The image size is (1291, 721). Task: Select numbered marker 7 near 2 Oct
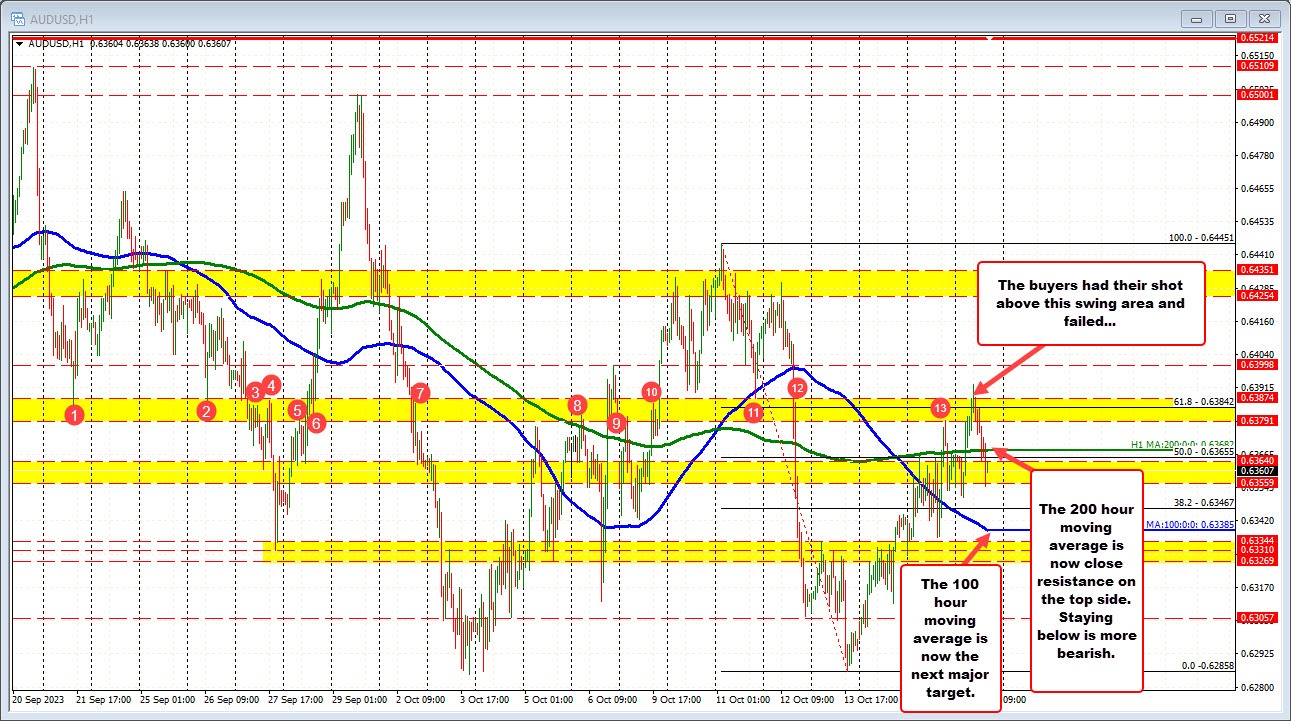pos(419,394)
